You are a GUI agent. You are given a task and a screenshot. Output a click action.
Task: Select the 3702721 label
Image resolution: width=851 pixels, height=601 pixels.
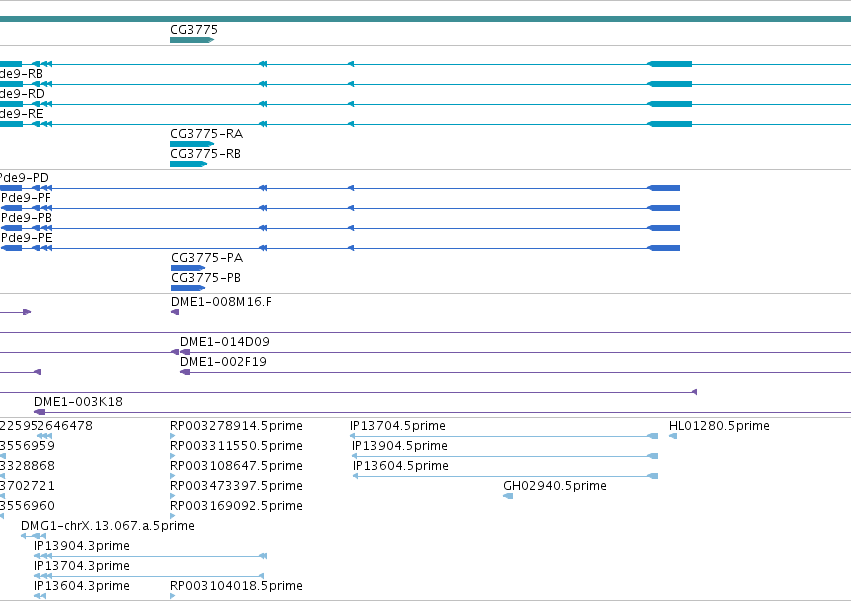pos(27,486)
